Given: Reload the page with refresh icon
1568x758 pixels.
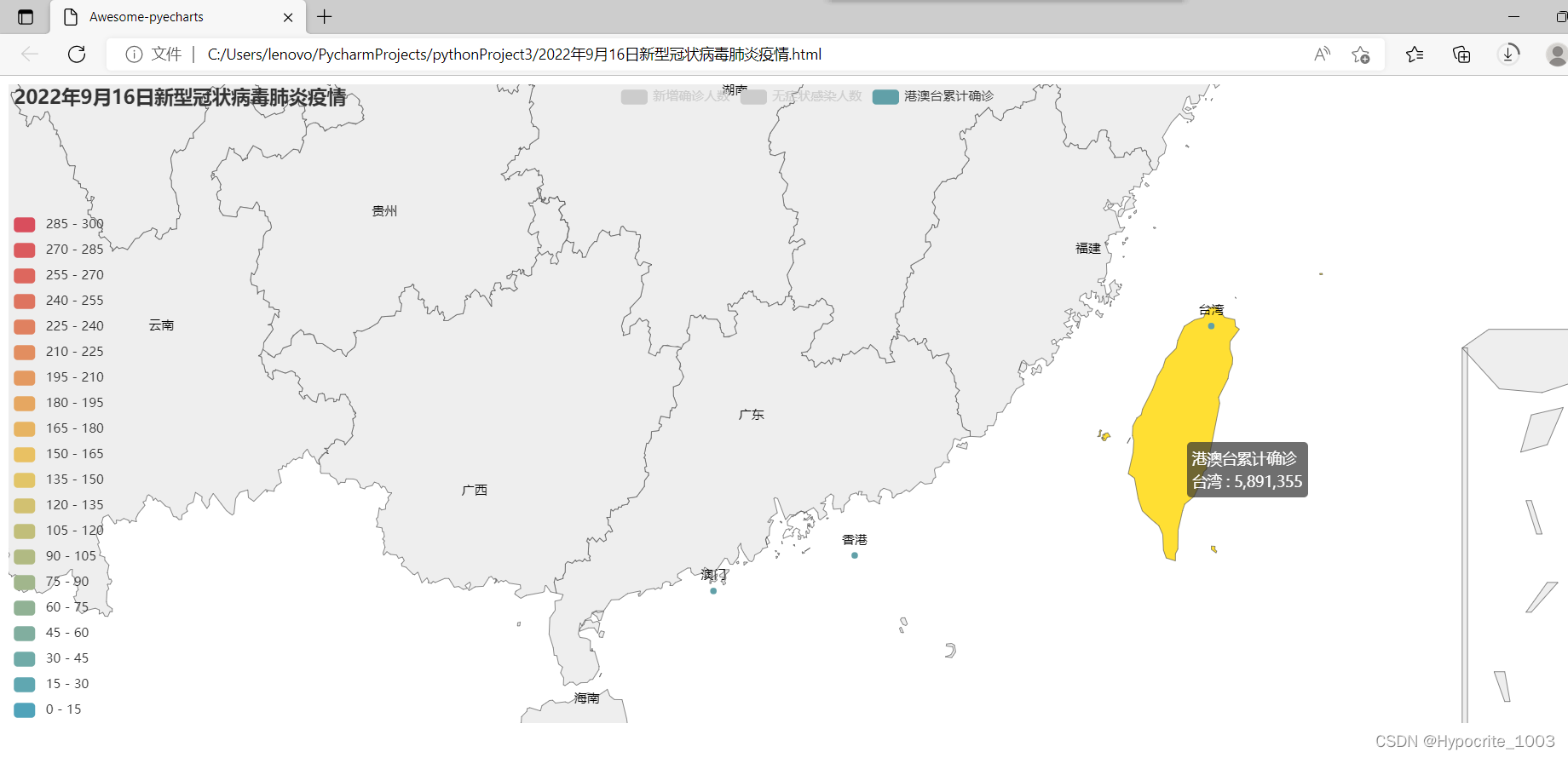Looking at the screenshot, I should [x=77, y=55].
